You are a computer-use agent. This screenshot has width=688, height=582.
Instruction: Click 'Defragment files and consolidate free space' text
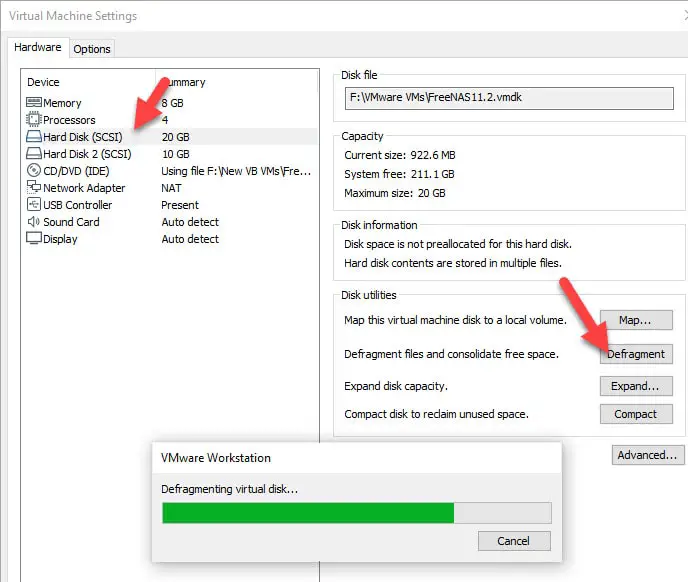[x=452, y=354]
